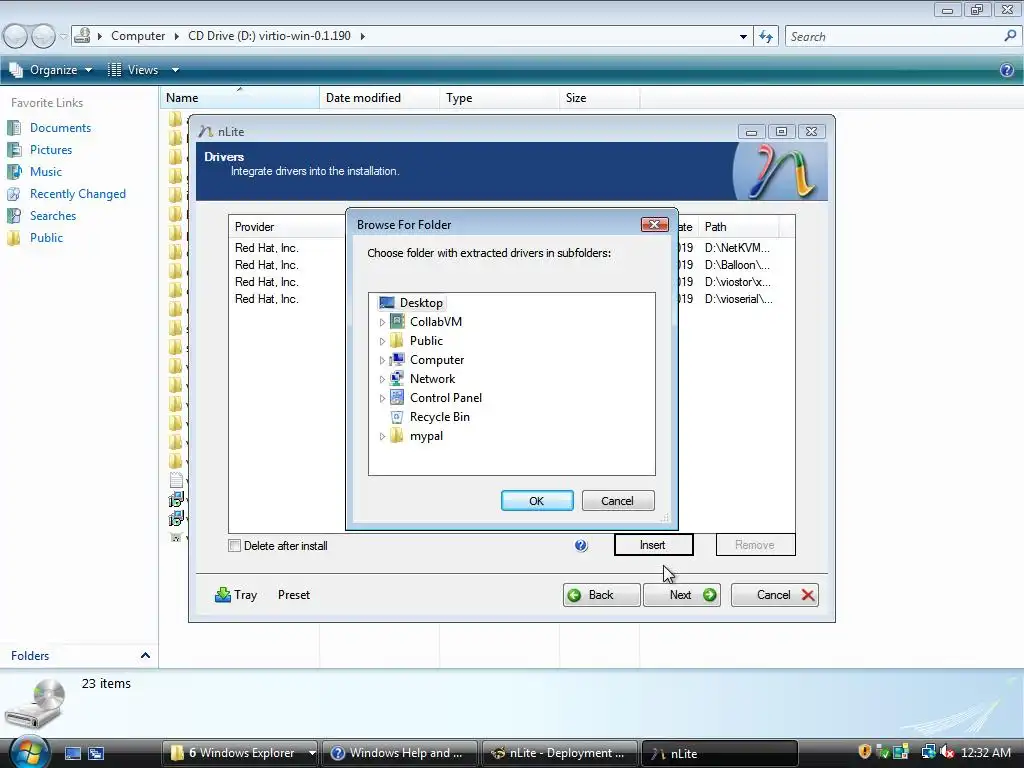Open Pictures favorite link
1024x768 pixels.
51,150
